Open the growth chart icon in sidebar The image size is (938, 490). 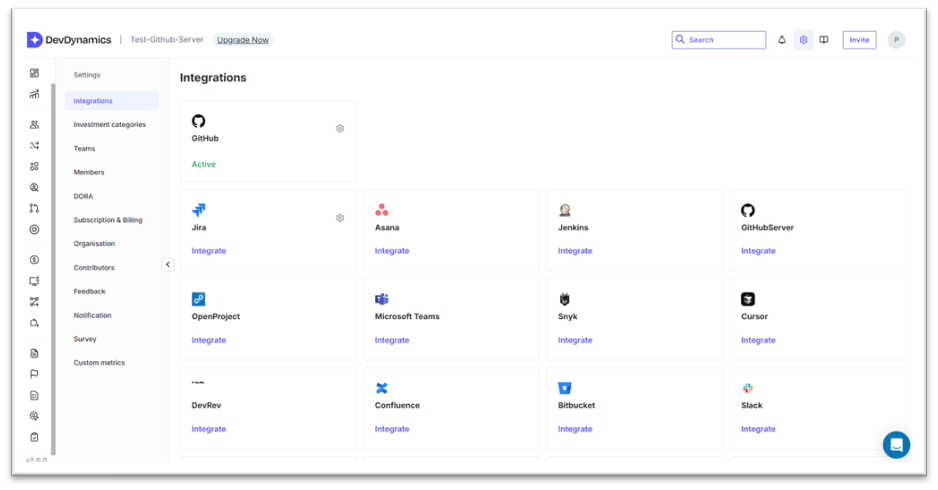point(34,95)
